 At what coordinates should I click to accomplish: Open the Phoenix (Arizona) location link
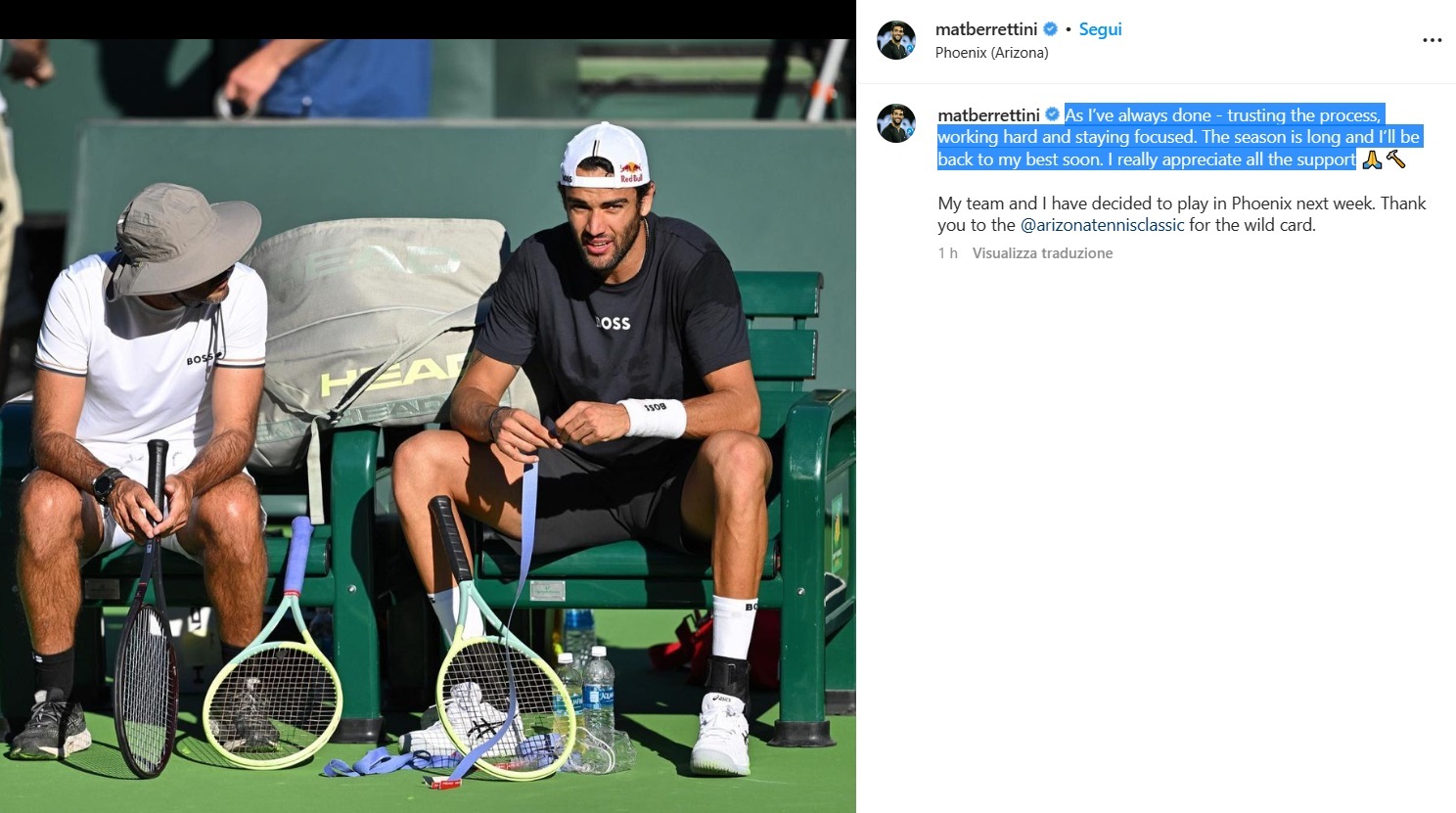coord(991,53)
